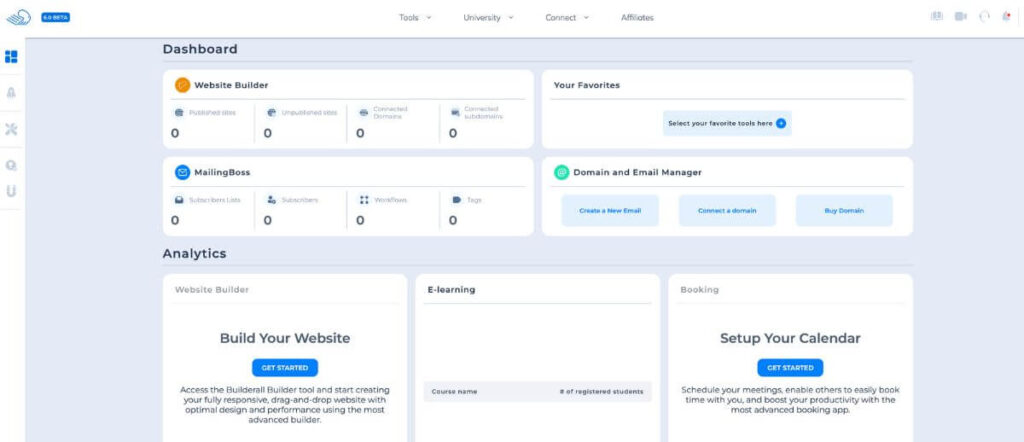Click the Published sites icon
Viewport: 1024px width, 442px height.
(179, 112)
